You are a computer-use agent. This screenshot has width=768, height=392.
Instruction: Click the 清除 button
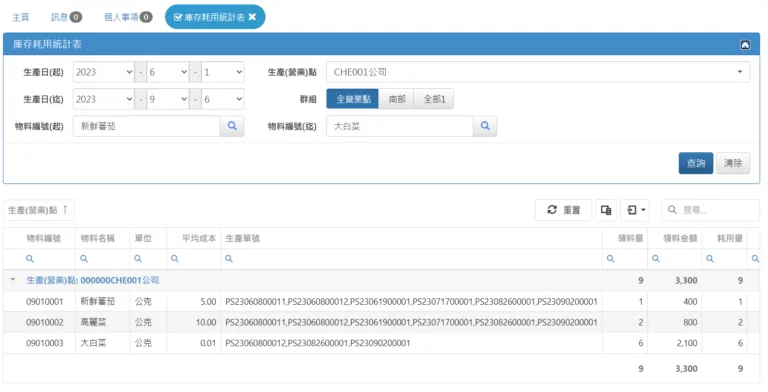(x=733, y=163)
